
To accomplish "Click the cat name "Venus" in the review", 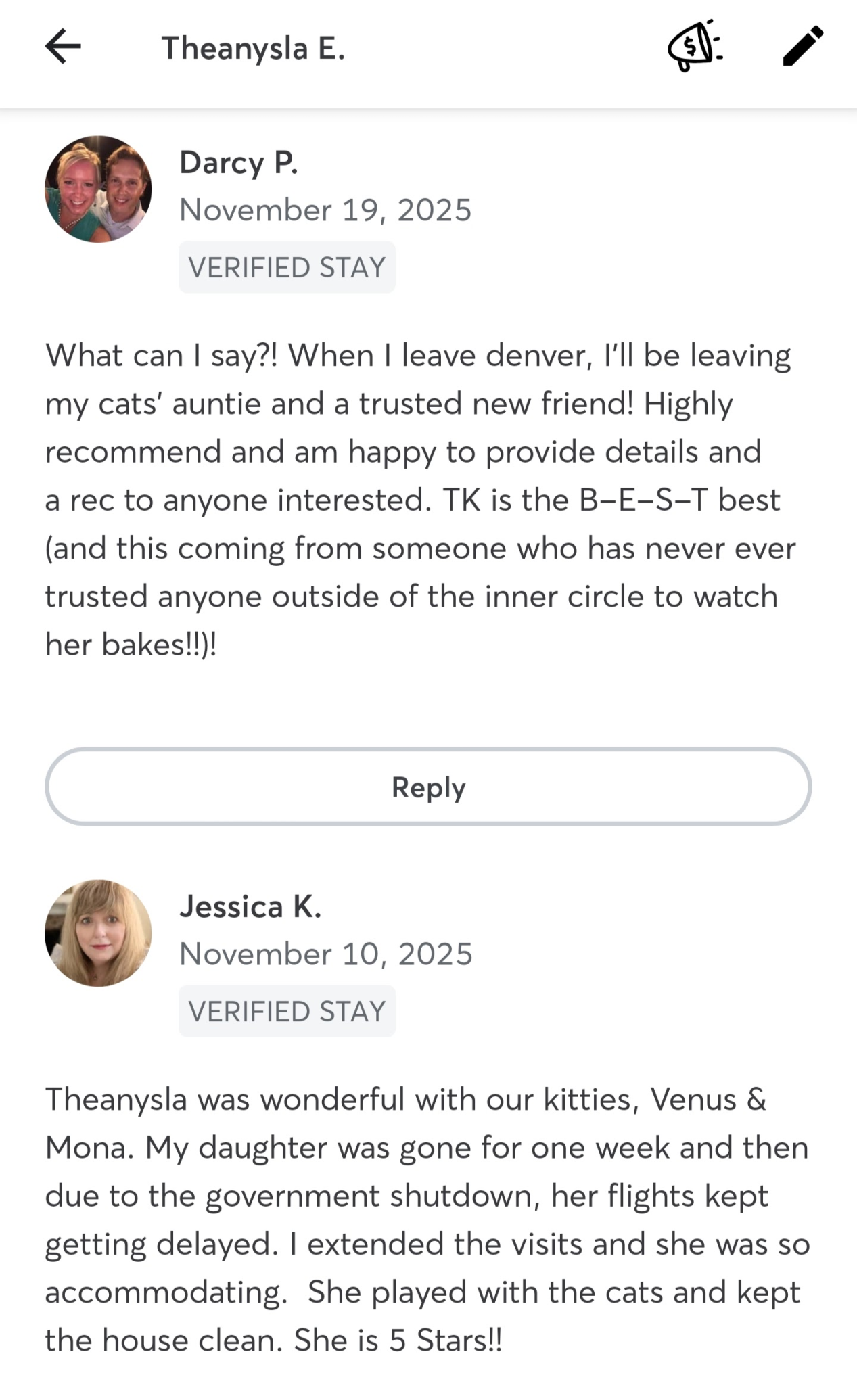I will (693, 1100).
